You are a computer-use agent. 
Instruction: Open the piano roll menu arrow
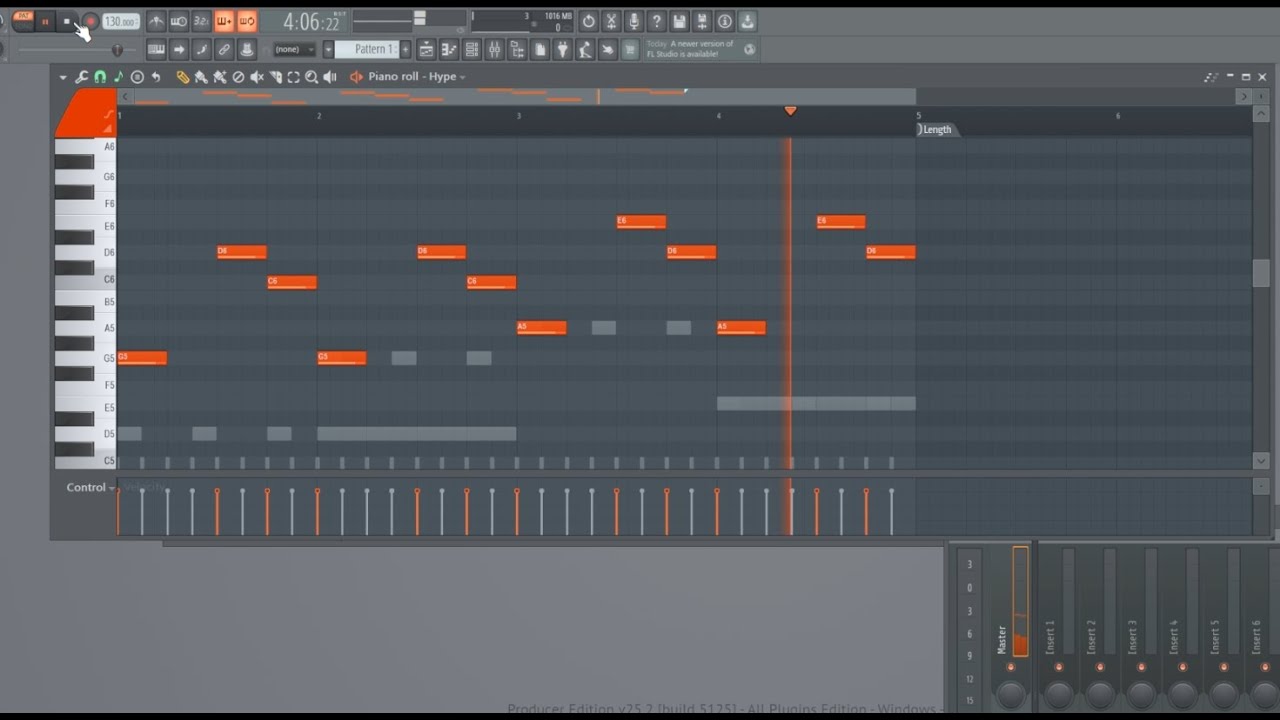tap(63, 77)
